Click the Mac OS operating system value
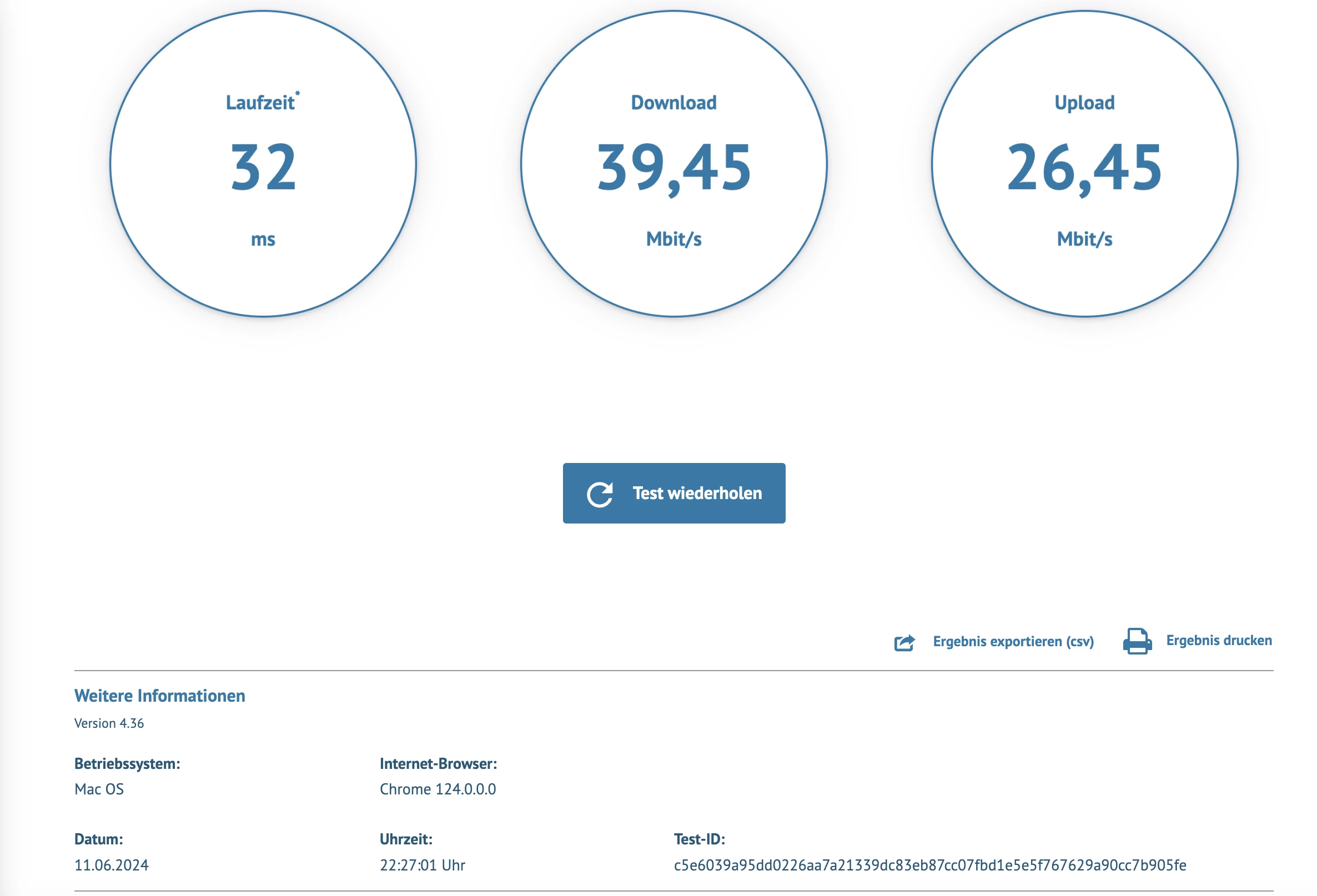This screenshot has width=1317, height=896. click(x=99, y=789)
